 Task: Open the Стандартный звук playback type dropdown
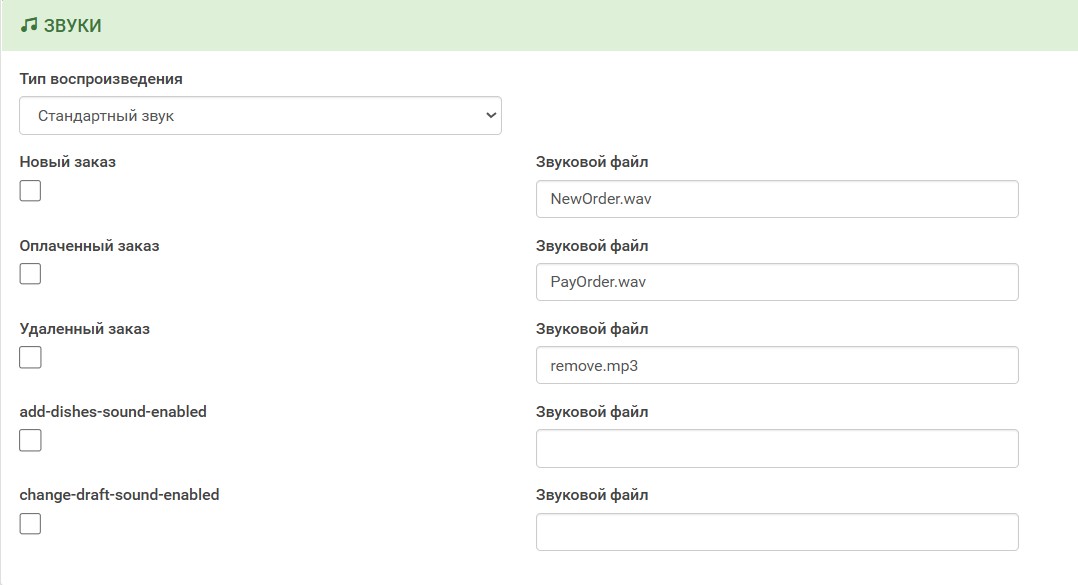point(260,116)
